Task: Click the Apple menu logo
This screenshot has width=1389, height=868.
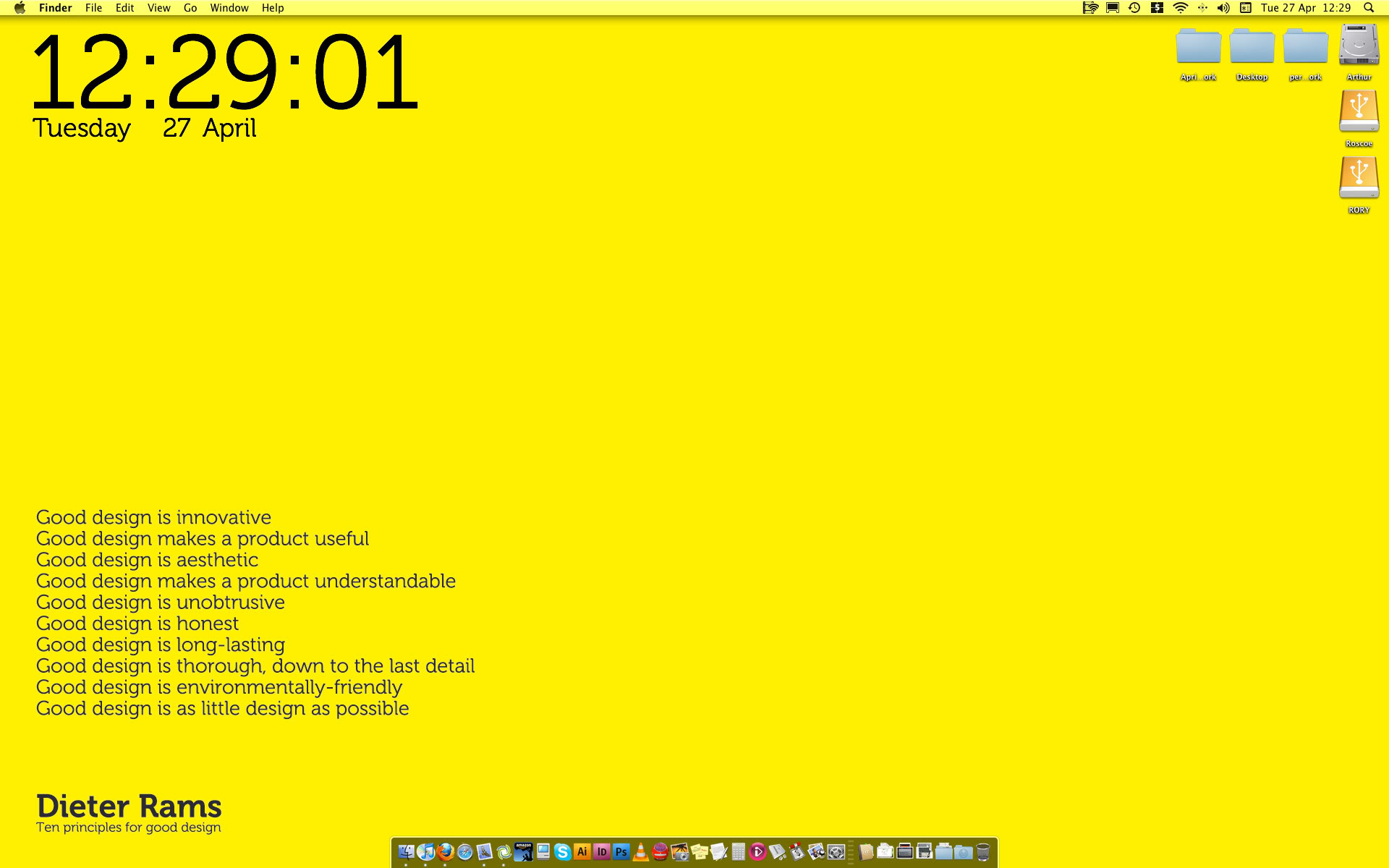Action: (20, 8)
